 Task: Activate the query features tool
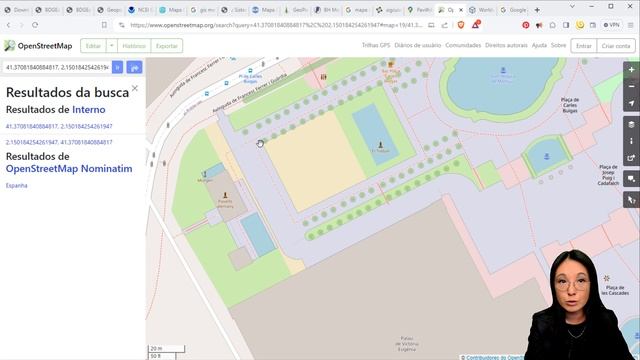coord(631,200)
